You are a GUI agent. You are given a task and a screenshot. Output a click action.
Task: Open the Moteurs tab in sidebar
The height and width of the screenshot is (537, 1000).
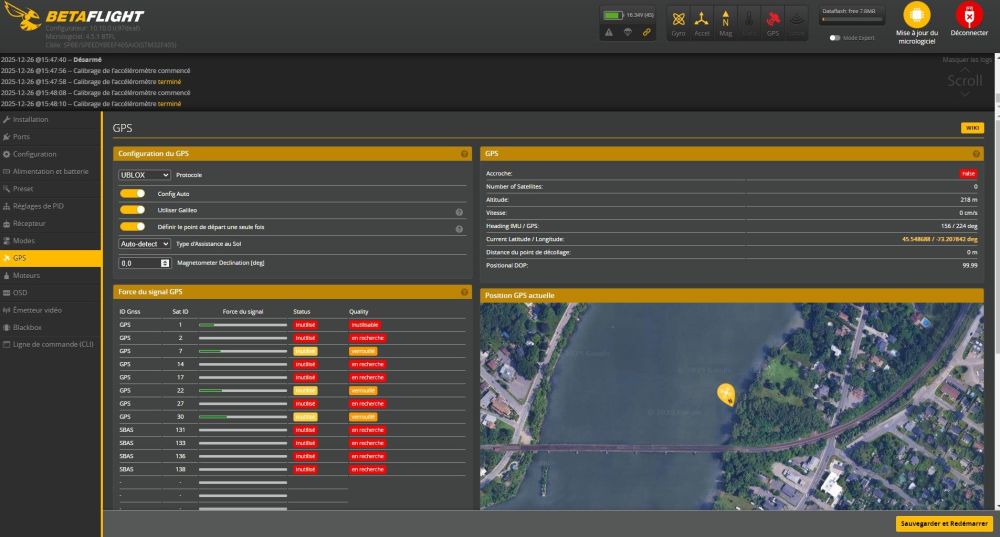pyautogui.click(x=27, y=274)
